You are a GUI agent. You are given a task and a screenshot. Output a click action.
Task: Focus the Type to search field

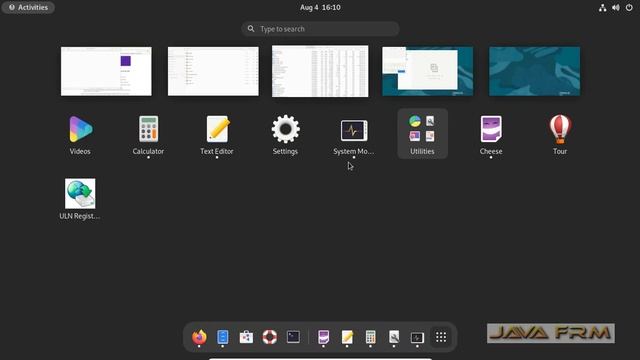tap(320, 29)
